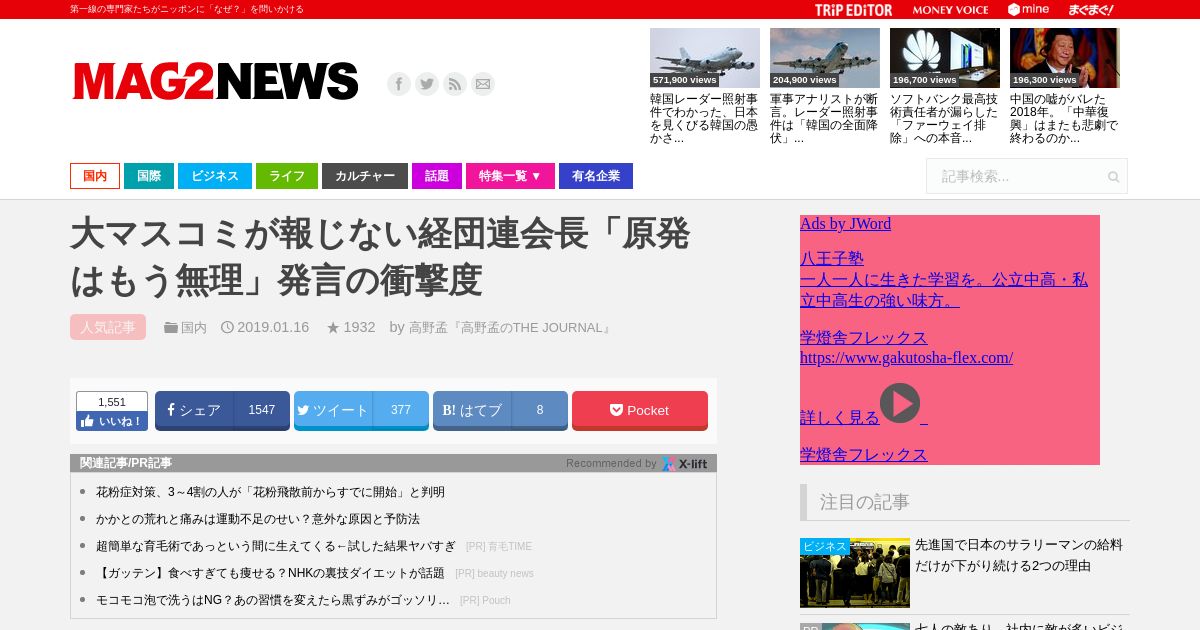Image resolution: width=1200 pixels, height=630 pixels.
Task: Open the 【ガッテン】食べすぎても痩せる article
Action: click(270, 573)
